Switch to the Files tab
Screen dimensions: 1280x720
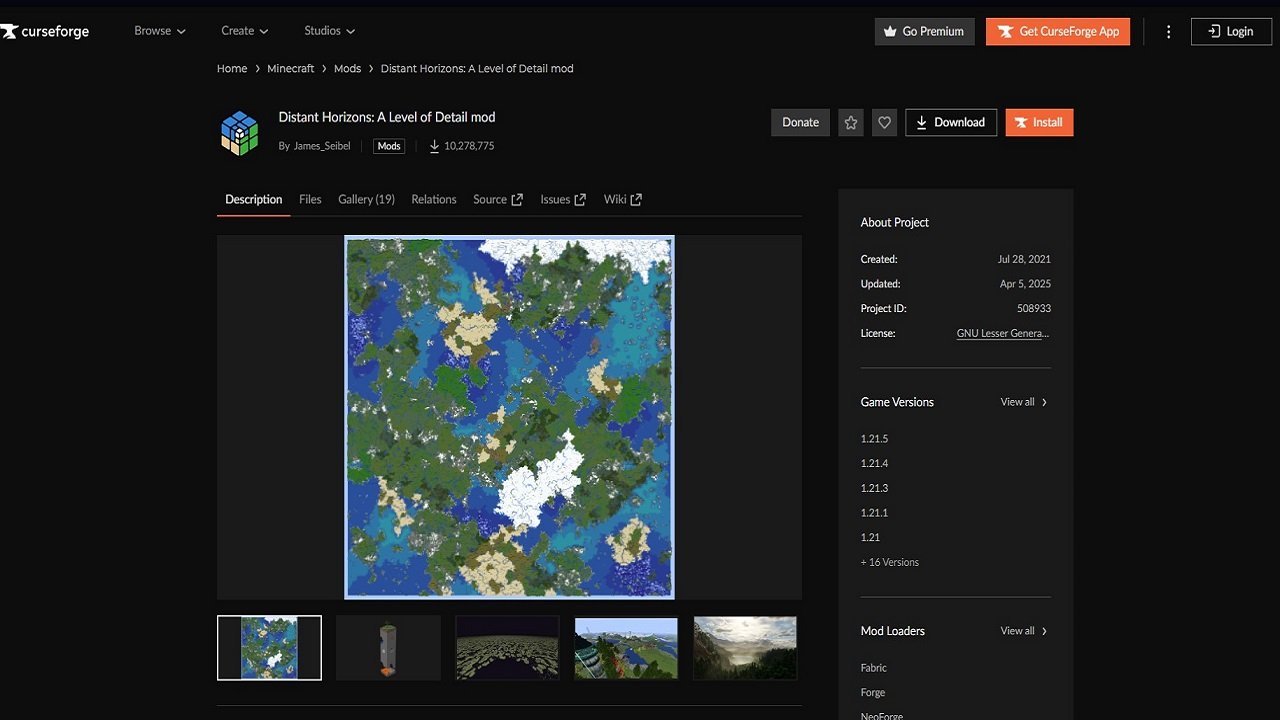310,199
